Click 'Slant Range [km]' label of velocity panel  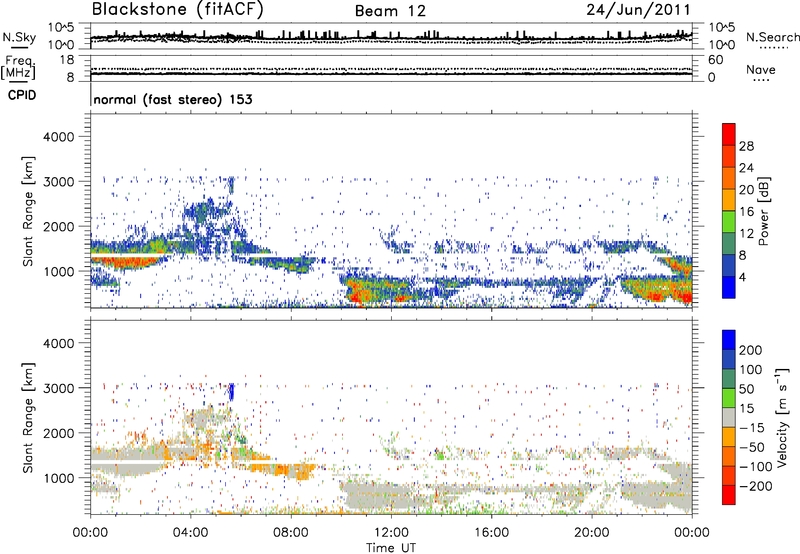click(x=28, y=417)
